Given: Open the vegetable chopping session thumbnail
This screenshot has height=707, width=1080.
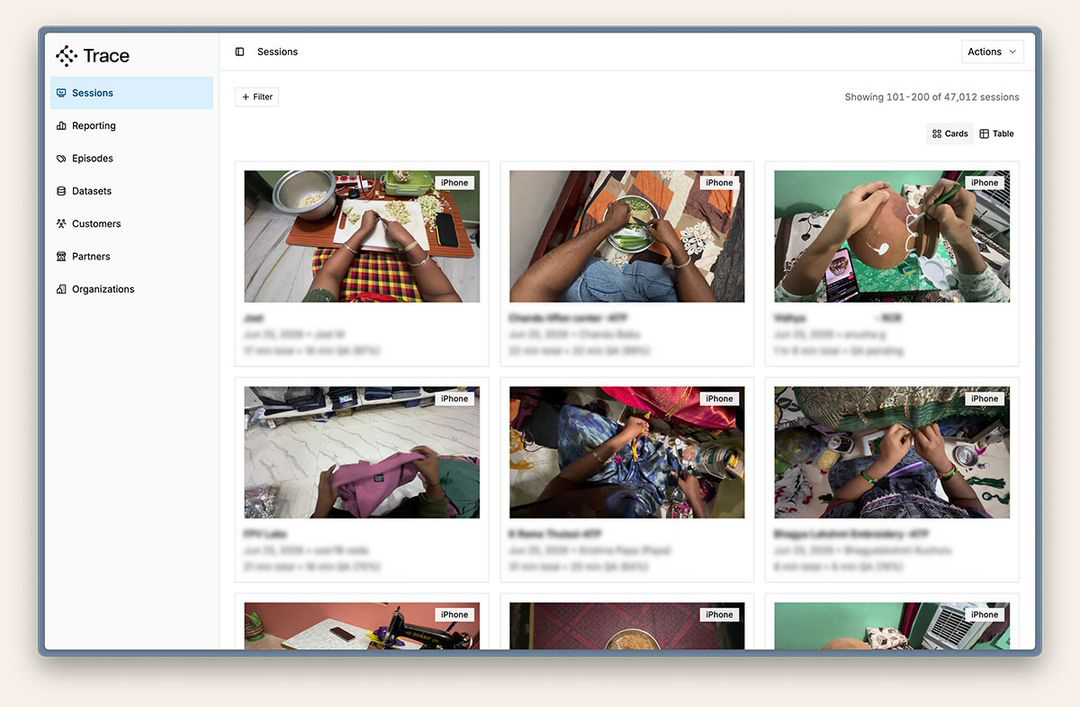Looking at the screenshot, I should (362, 236).
